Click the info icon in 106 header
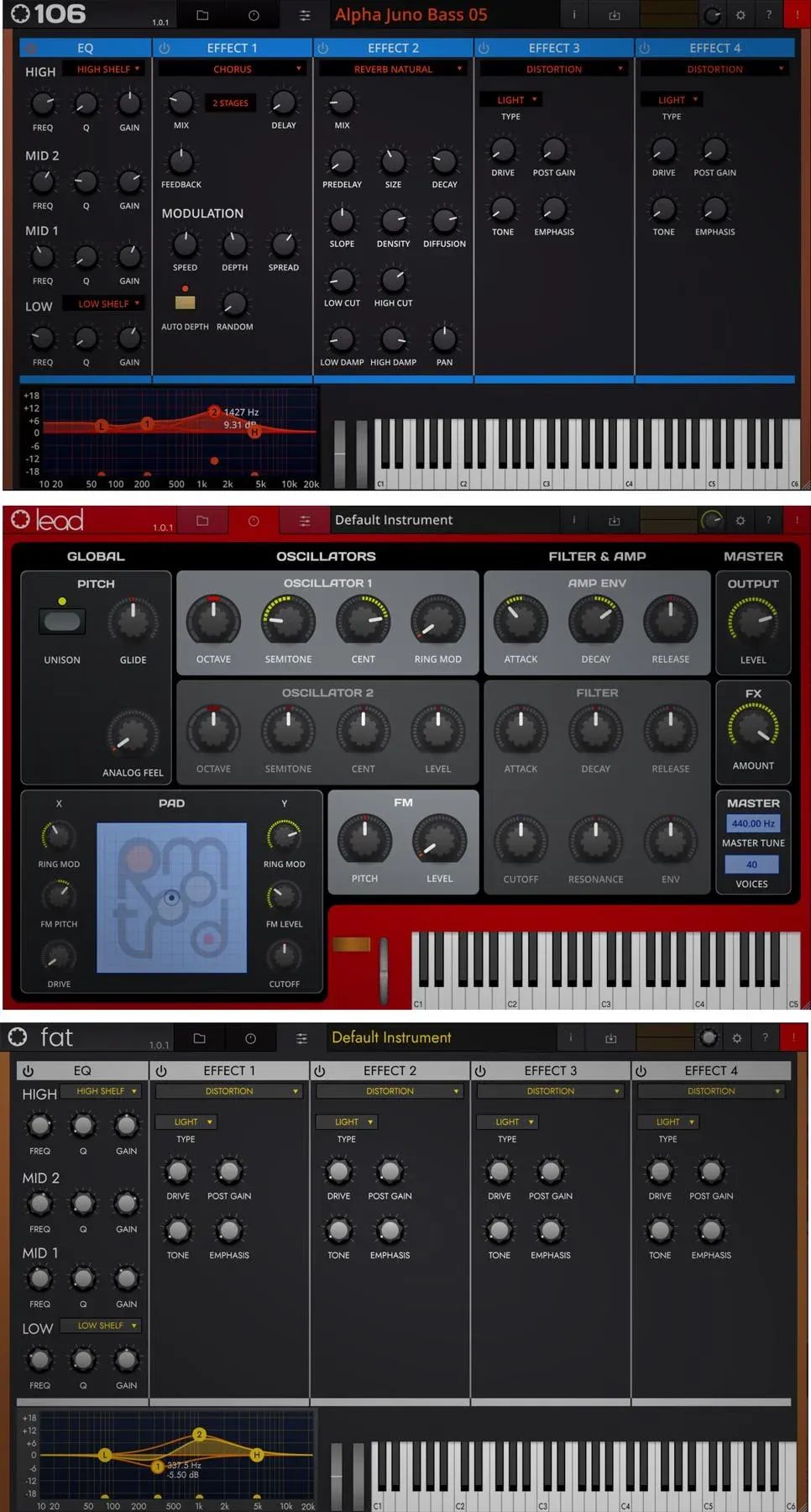 point(574,15)
